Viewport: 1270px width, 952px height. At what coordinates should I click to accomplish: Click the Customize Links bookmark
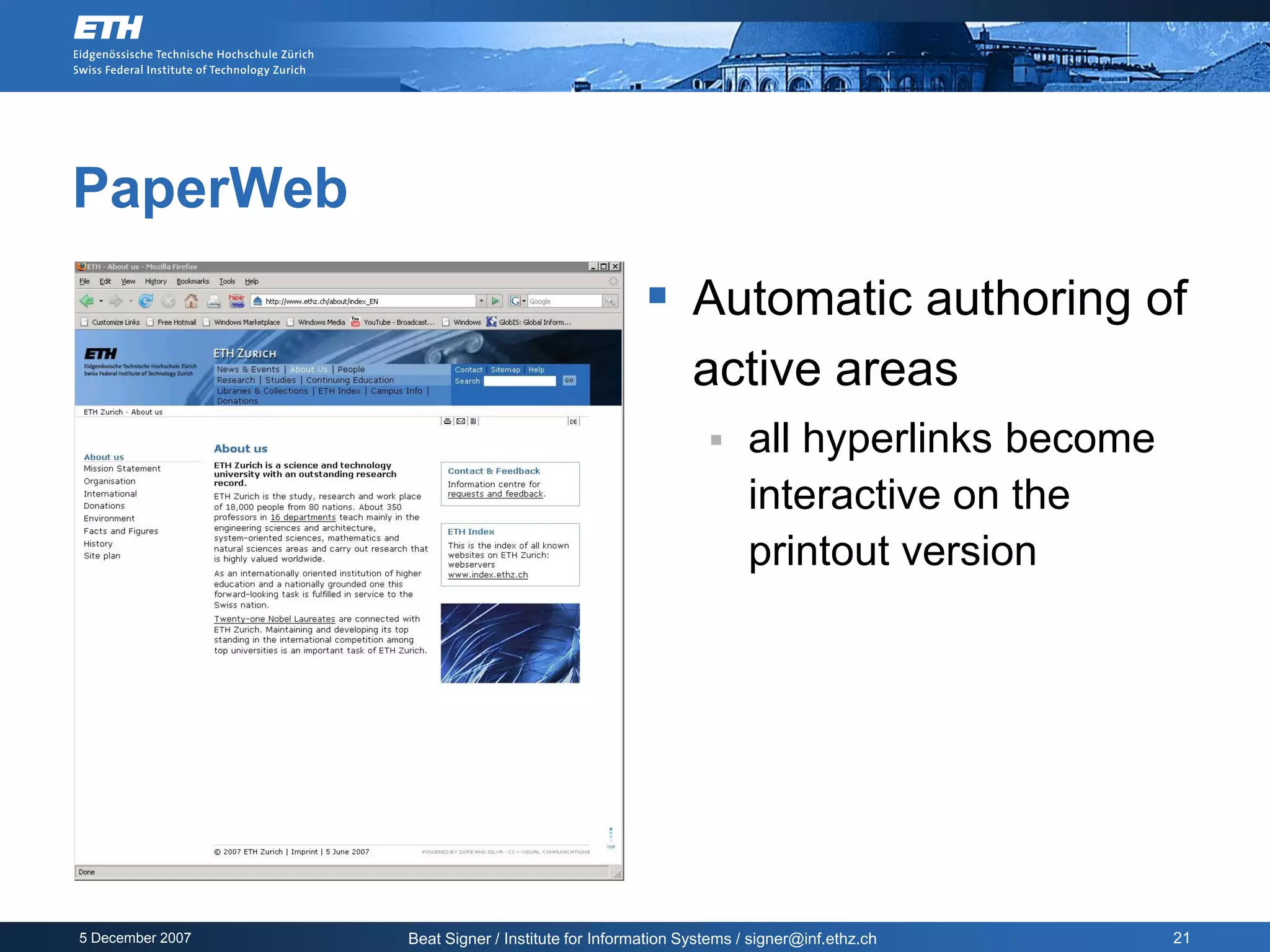(x=110, y=322)
